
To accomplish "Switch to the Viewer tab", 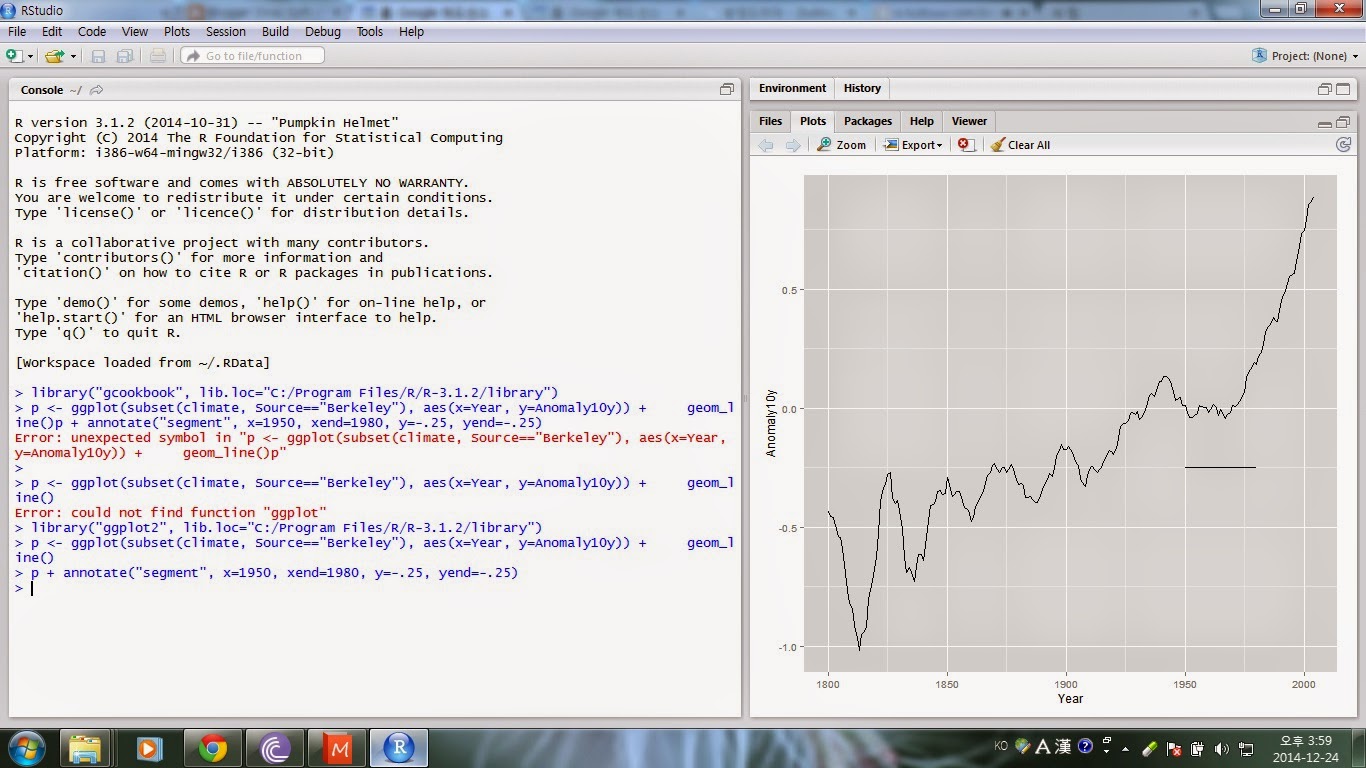I will point(969,121).
